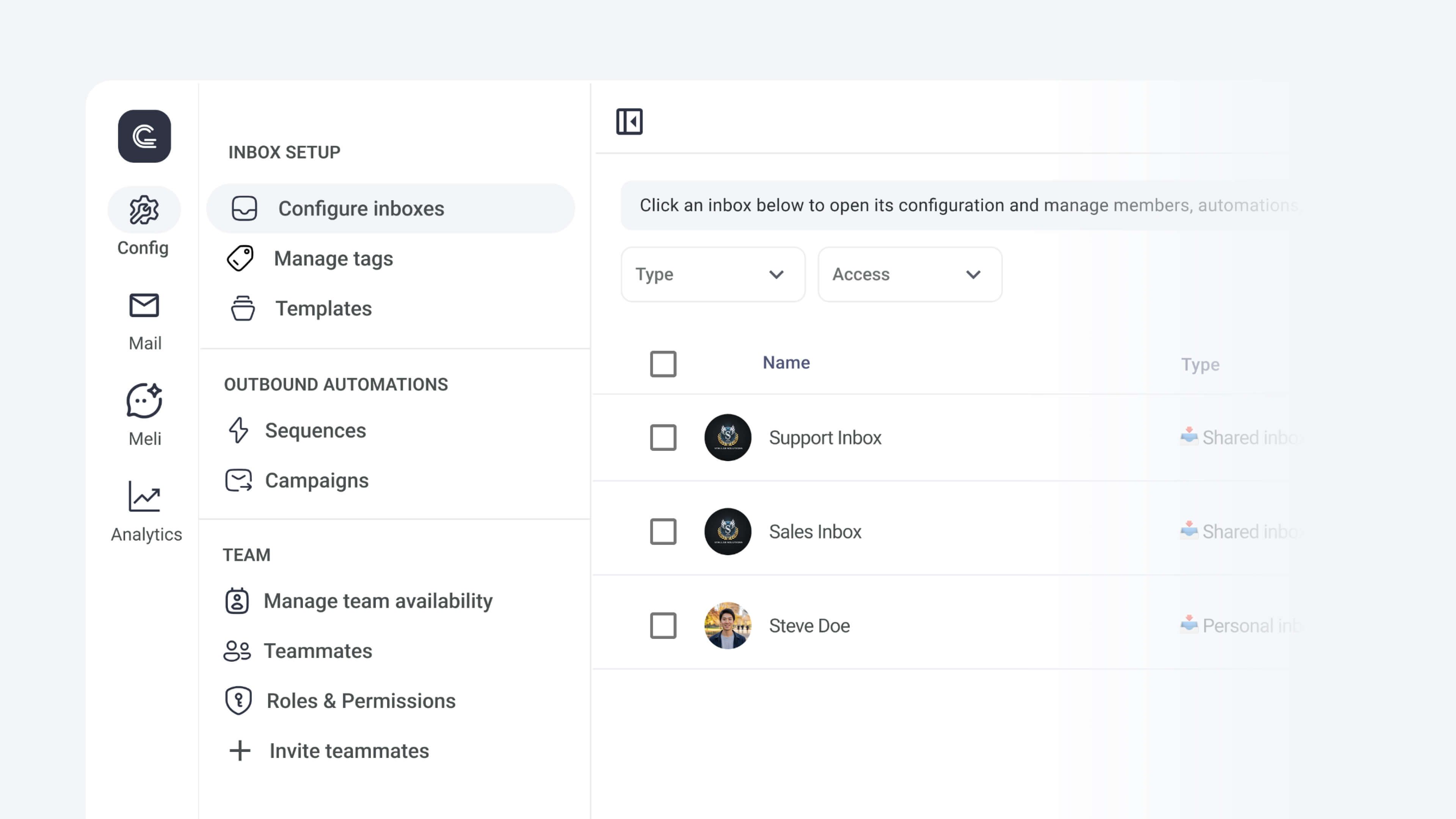The height and width of the screenshot is (819, 1456).
Task: Click Invite teammates link
Action: pos(349,751)
